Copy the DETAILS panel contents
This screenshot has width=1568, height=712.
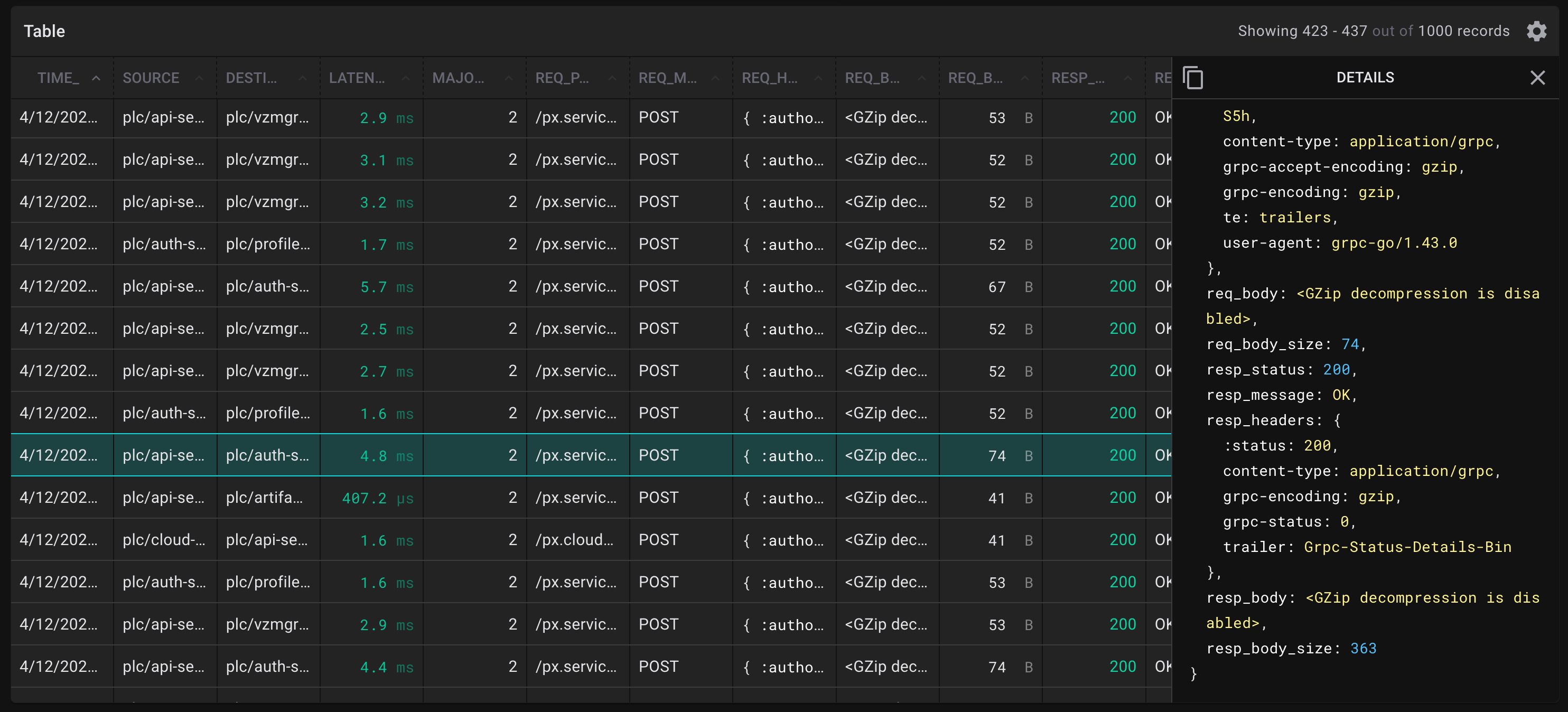point(1193,77)
